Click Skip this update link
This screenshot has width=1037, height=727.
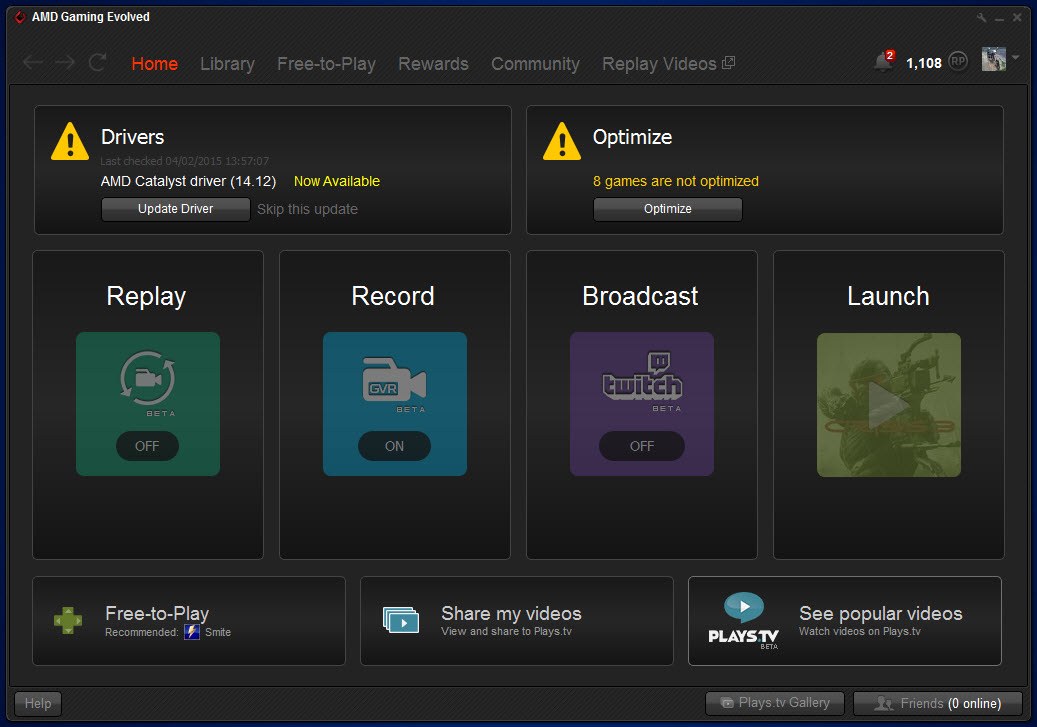point(307,209)
